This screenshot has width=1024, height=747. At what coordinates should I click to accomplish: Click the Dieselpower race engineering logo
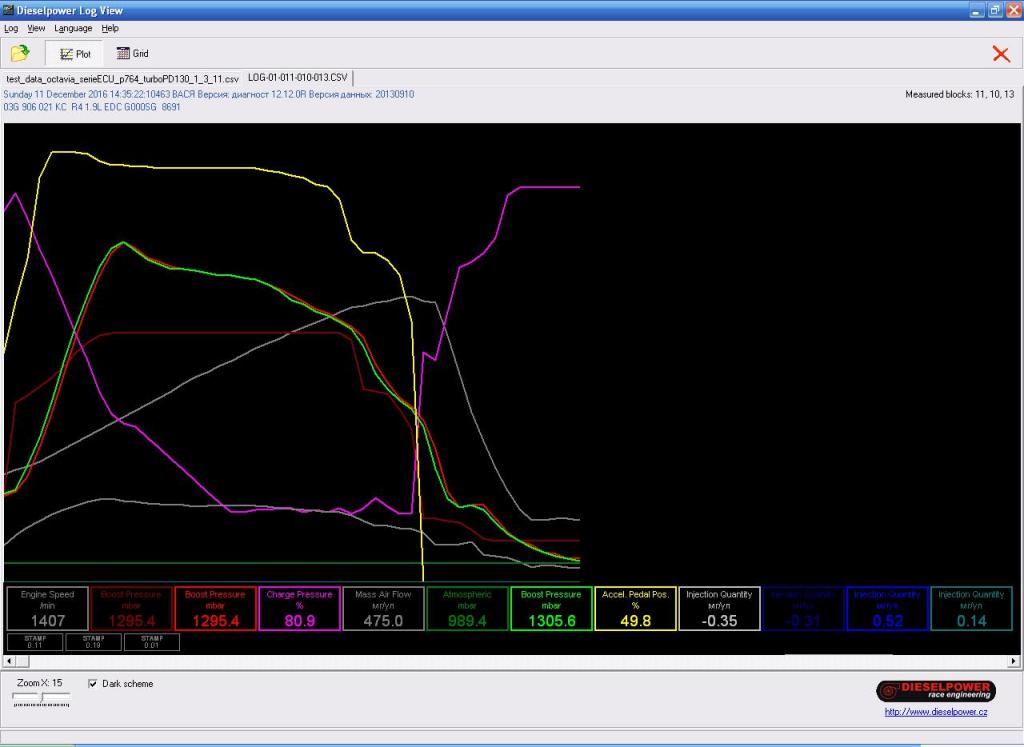[x=936, y=691]
